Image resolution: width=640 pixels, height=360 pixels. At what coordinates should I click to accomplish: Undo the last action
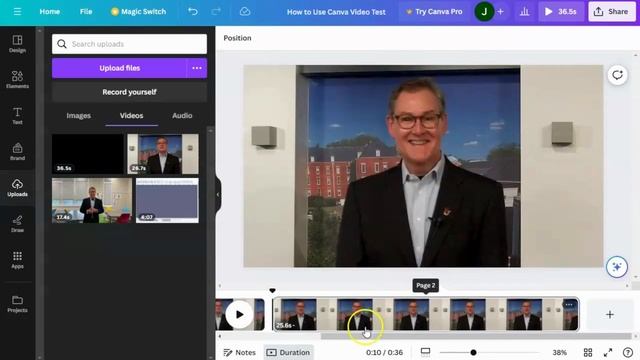193,11
